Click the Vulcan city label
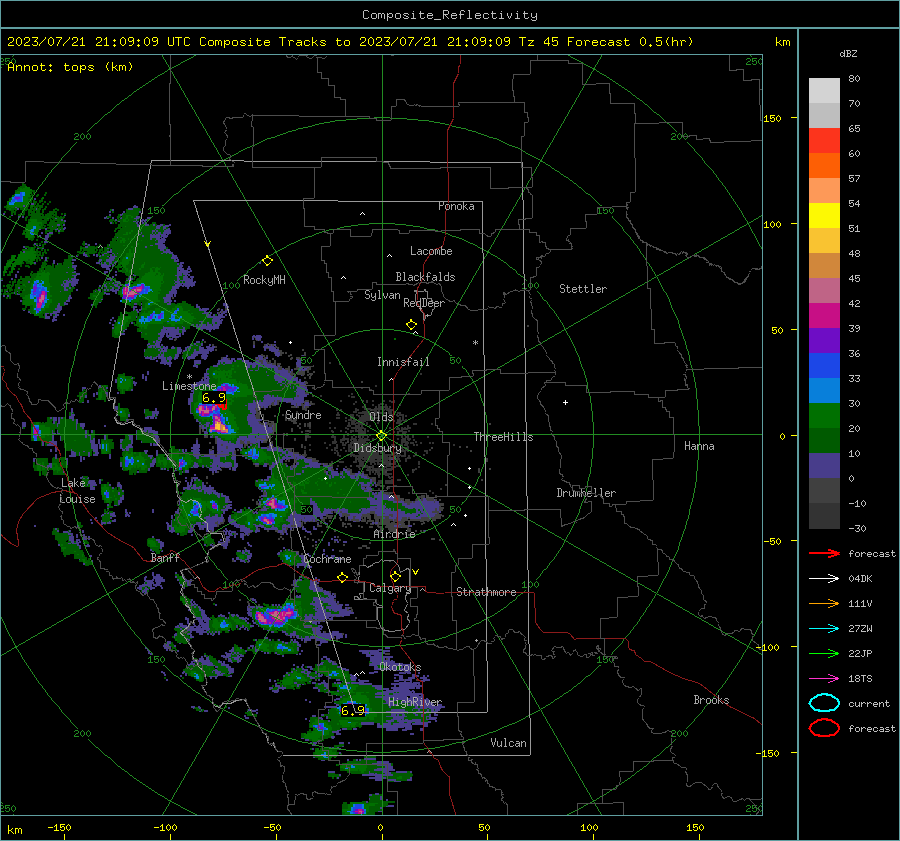The width and height of the screenshot is (900, 841). click(508, 743)
